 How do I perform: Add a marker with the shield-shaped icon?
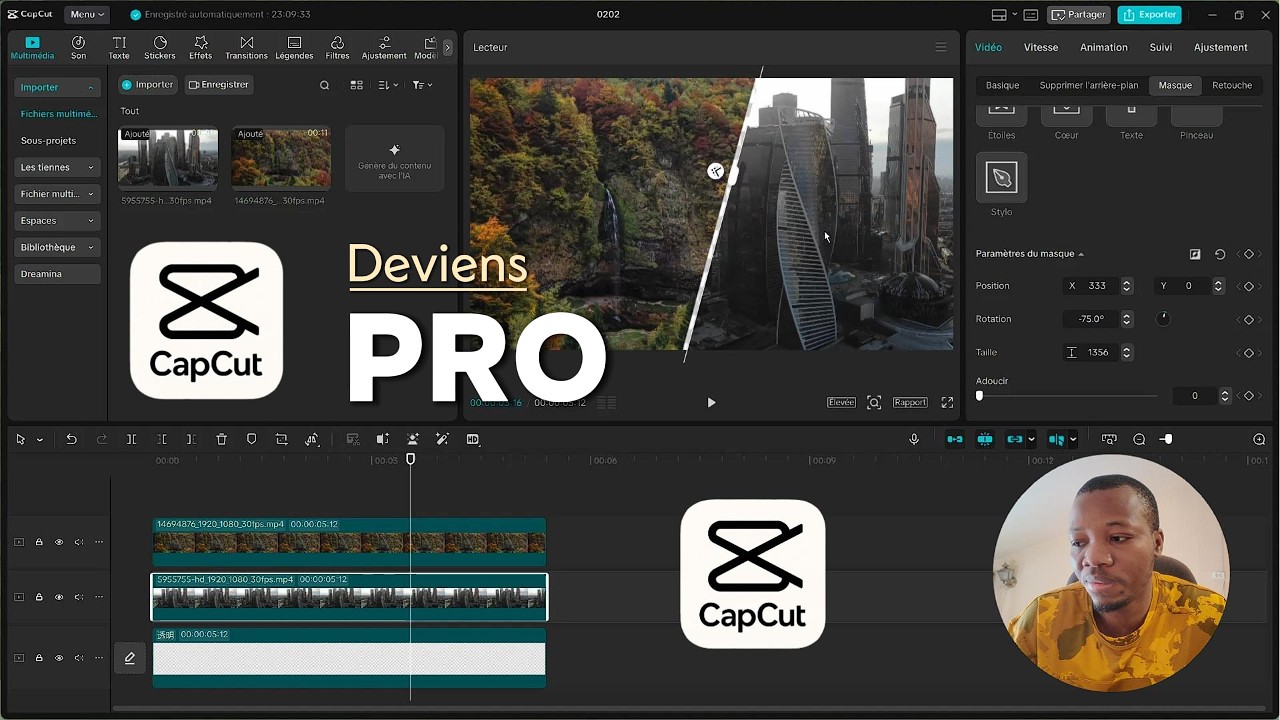(252, 439)
